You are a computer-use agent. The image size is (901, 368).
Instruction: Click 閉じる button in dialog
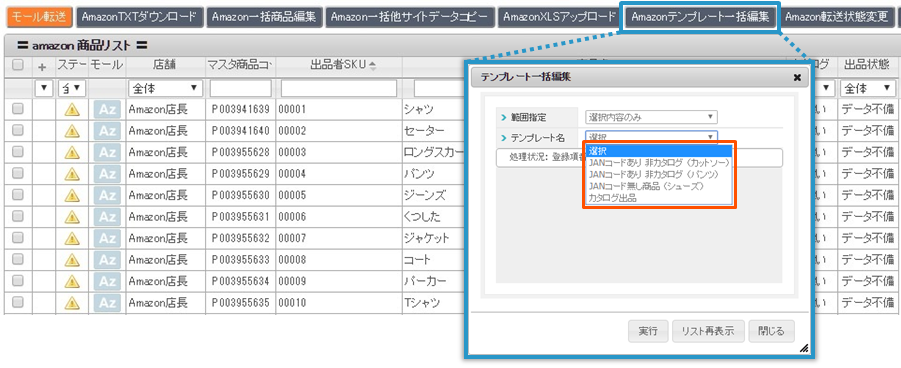(x=771, y=331)
